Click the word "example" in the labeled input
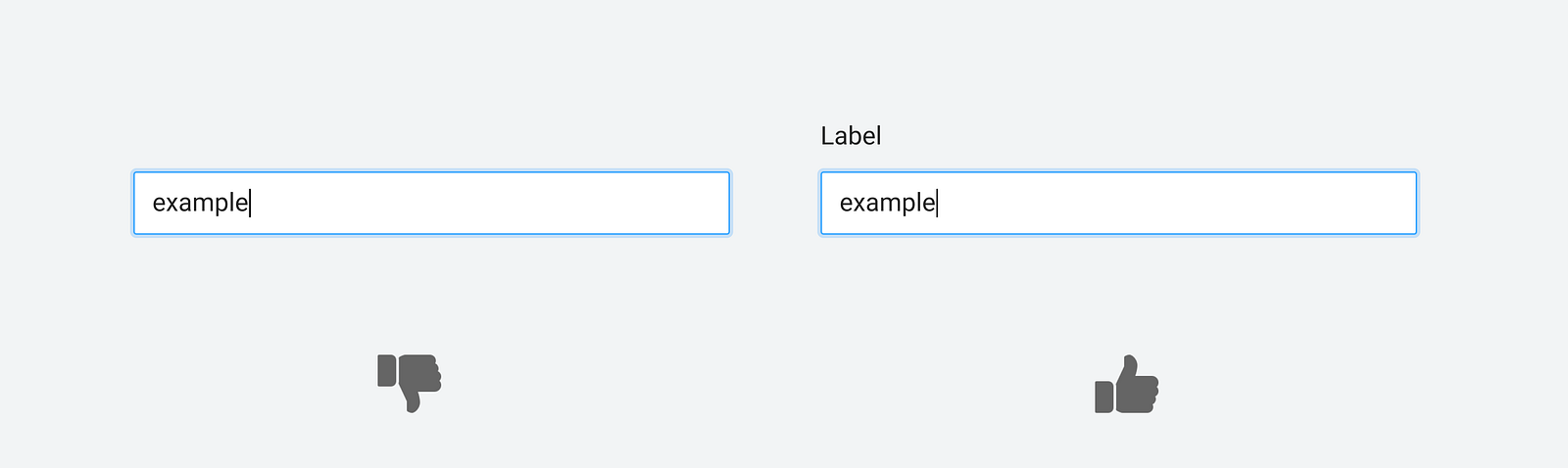 [887, 204]
